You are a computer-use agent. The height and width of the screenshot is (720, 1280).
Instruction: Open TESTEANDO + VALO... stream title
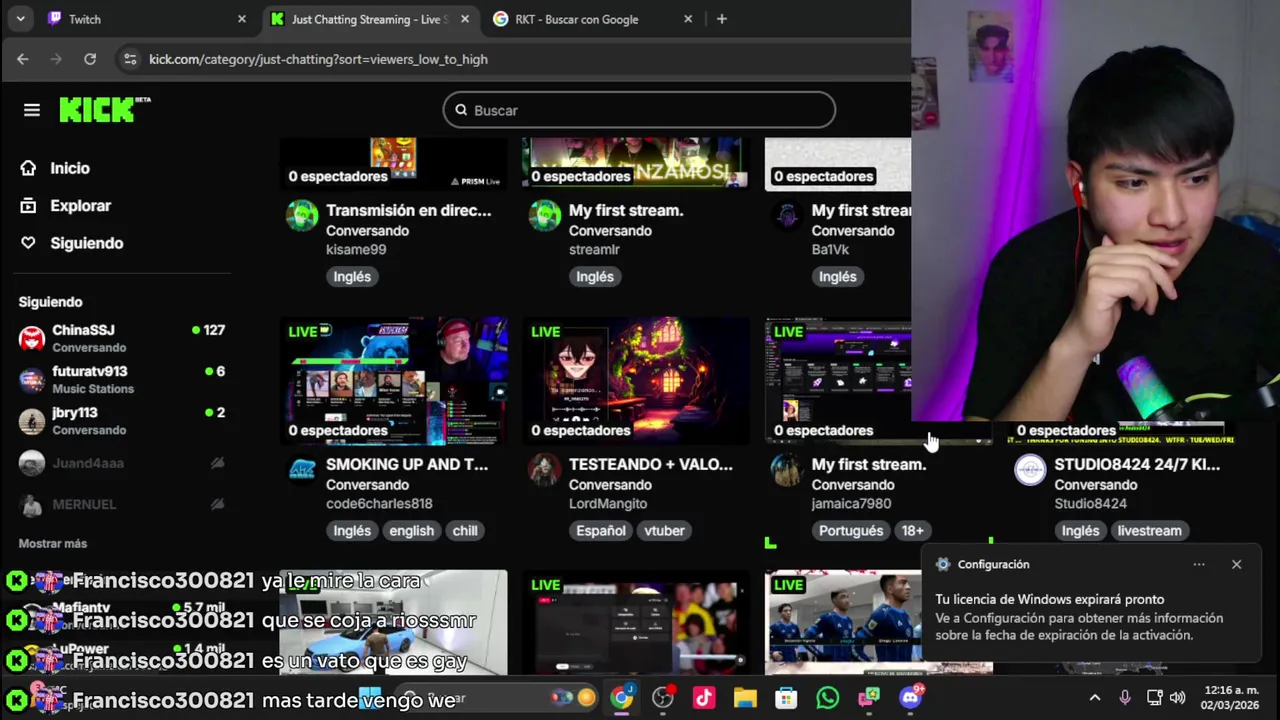click(x=651, y=464)
